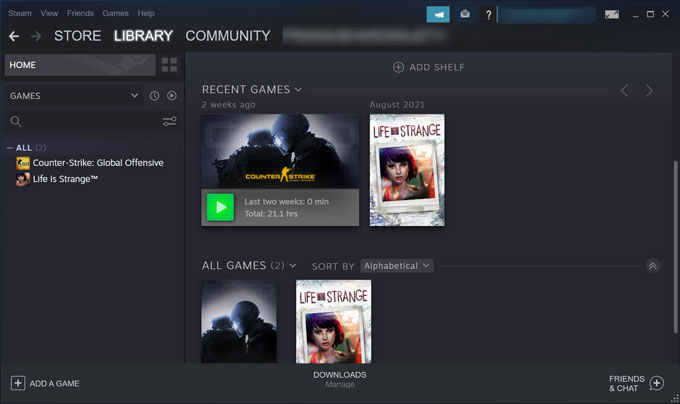This screenshot has height=404, width=680.
Task: Click ADD A GAME text
Action: click(54, 384)
